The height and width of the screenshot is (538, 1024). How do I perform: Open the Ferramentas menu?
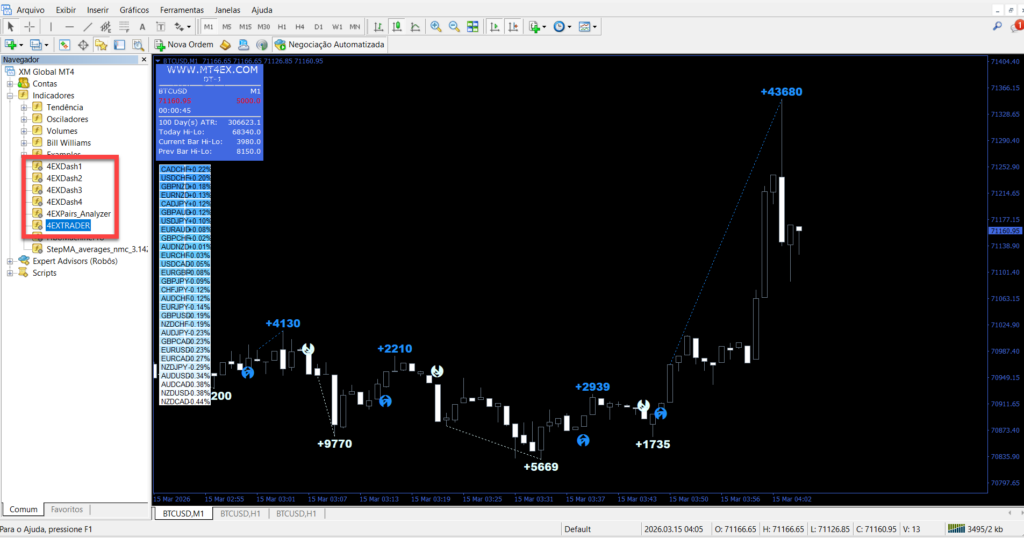(x=182, y=10)
